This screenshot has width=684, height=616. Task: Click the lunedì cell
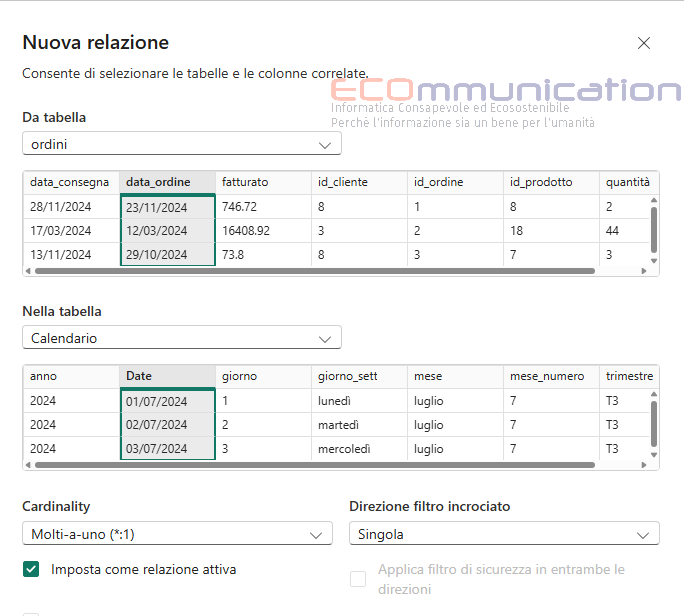(x=359, y=401)
